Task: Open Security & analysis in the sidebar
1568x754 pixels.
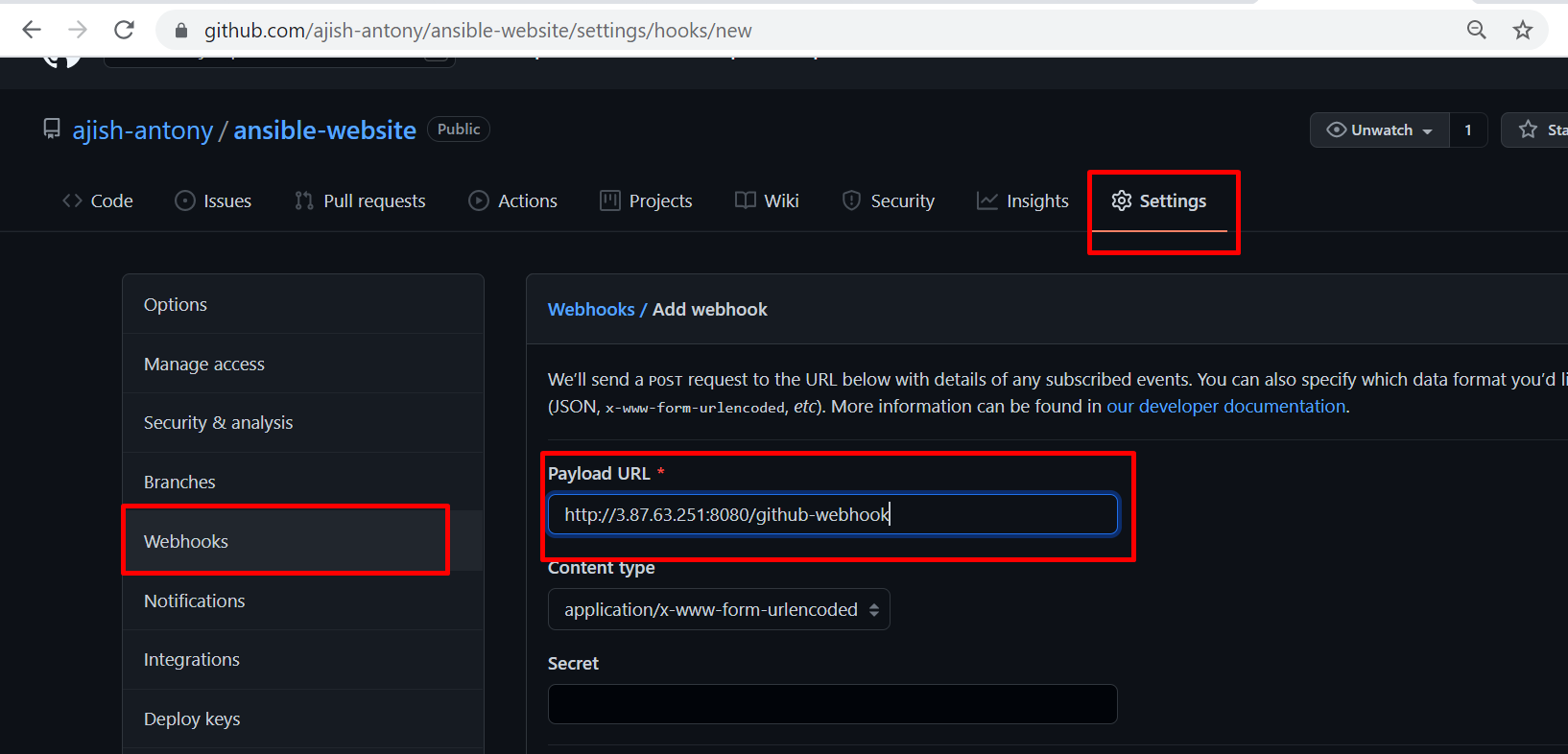Action: (303, 423)
